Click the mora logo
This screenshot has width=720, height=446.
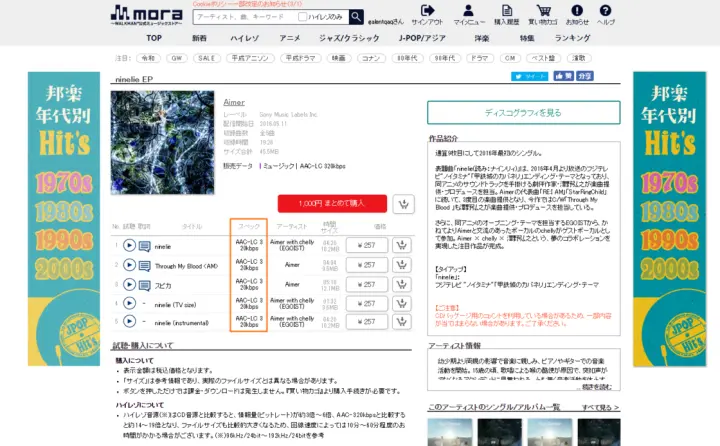pyautogui.click(x=146, y=15)
